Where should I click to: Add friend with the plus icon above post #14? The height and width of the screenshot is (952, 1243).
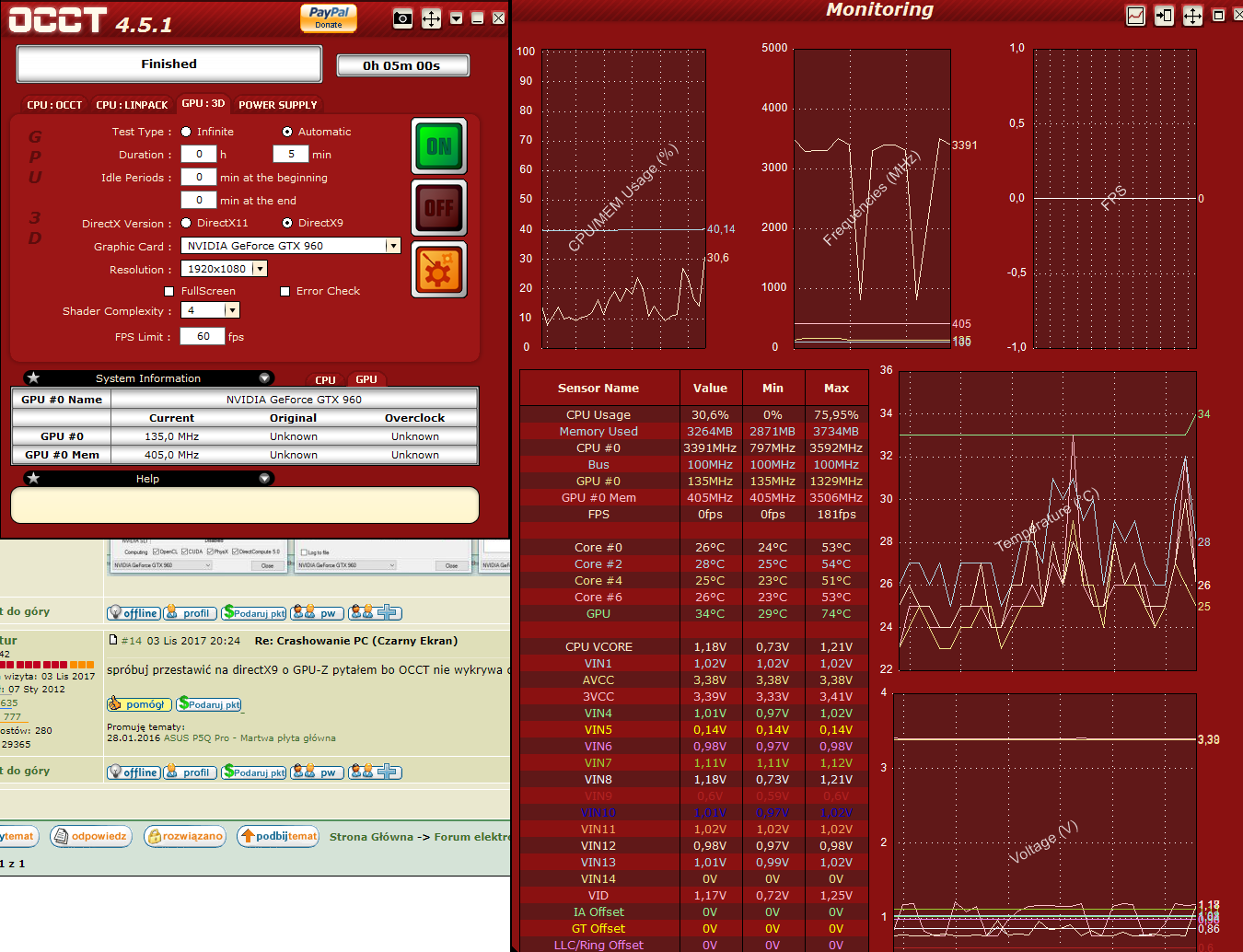pos(375,613)
